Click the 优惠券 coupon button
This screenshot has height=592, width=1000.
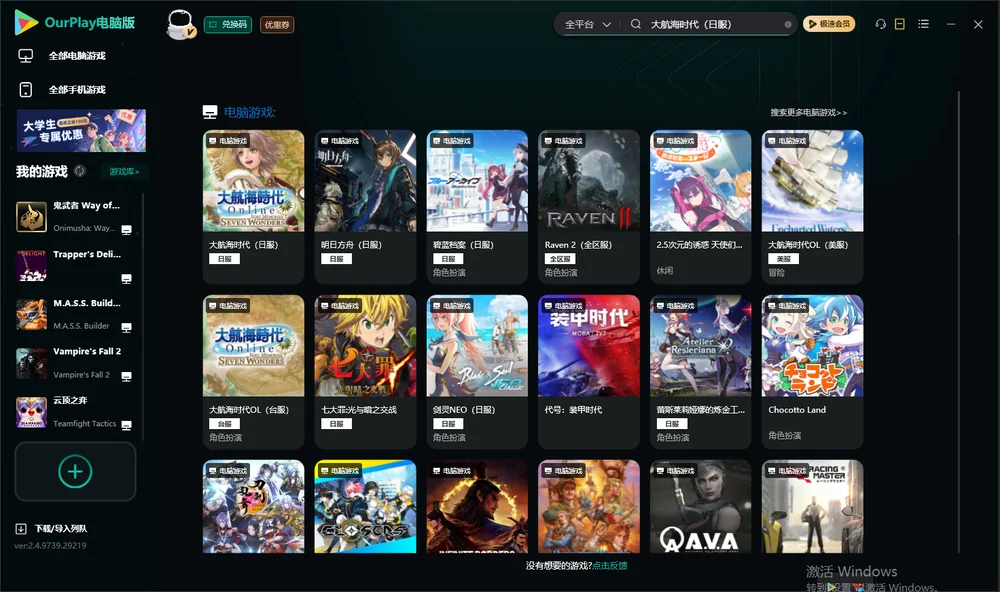click(x=277, y=24)
